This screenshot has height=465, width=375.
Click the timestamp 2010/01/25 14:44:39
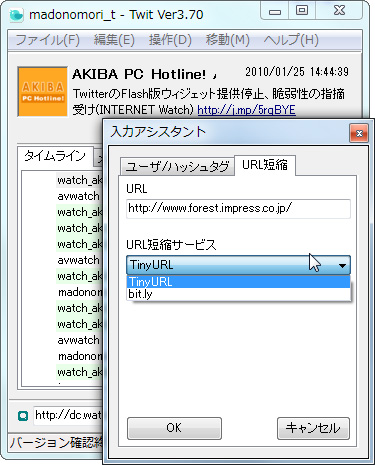(297, 72)
